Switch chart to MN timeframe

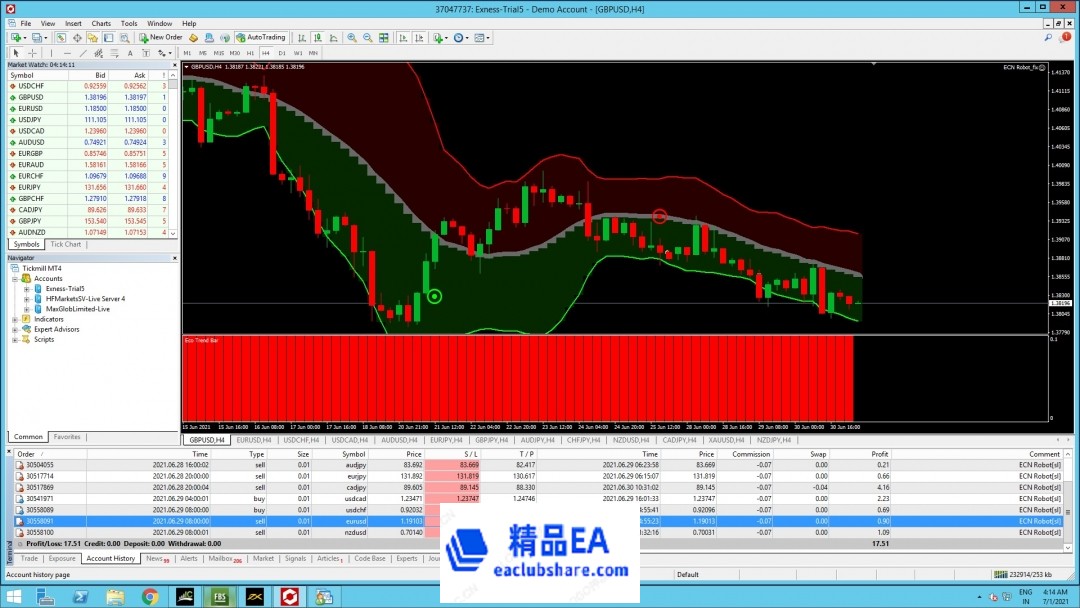click(313, 53)
